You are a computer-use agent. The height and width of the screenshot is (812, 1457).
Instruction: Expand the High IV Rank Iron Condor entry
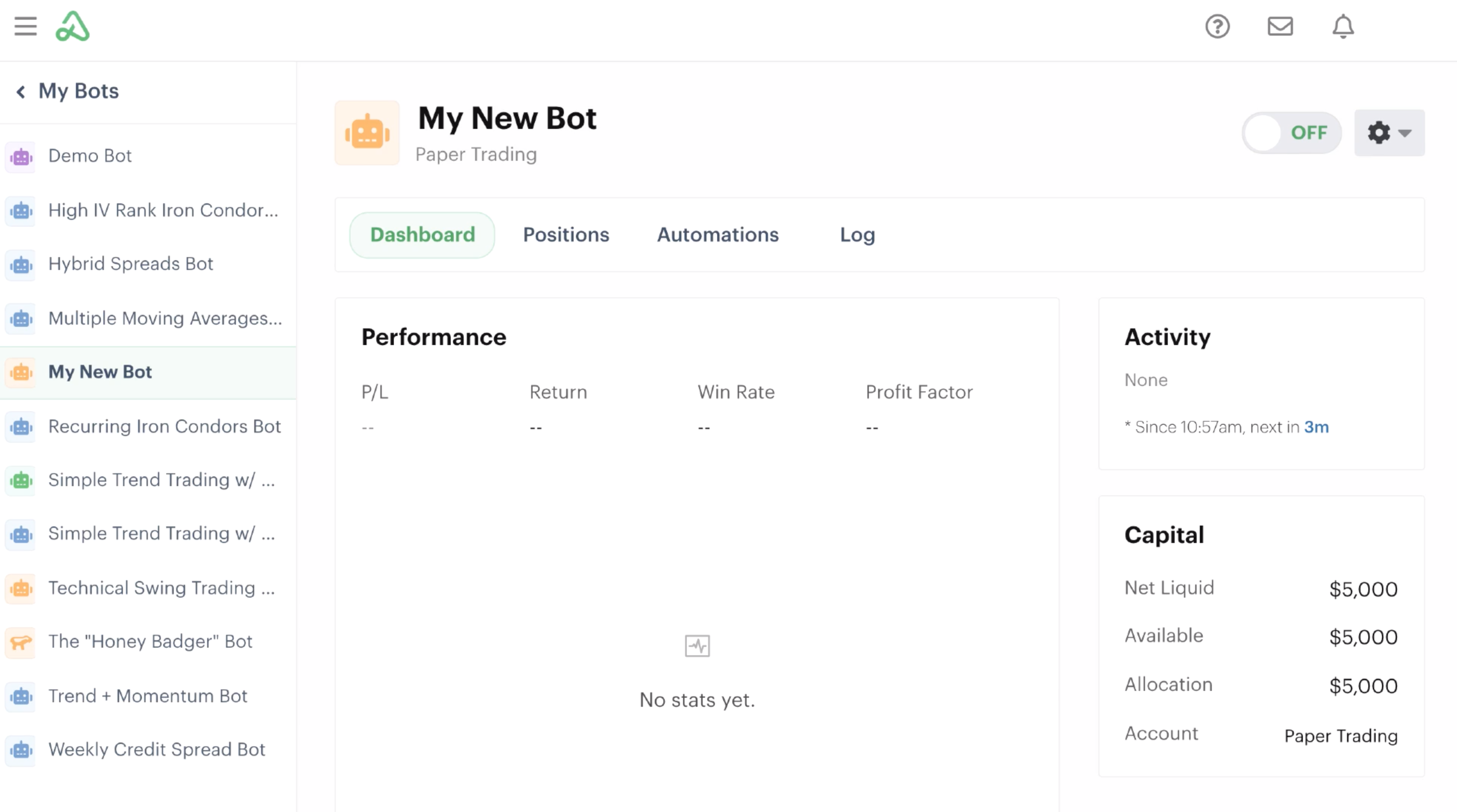click(x=163, y=210)
